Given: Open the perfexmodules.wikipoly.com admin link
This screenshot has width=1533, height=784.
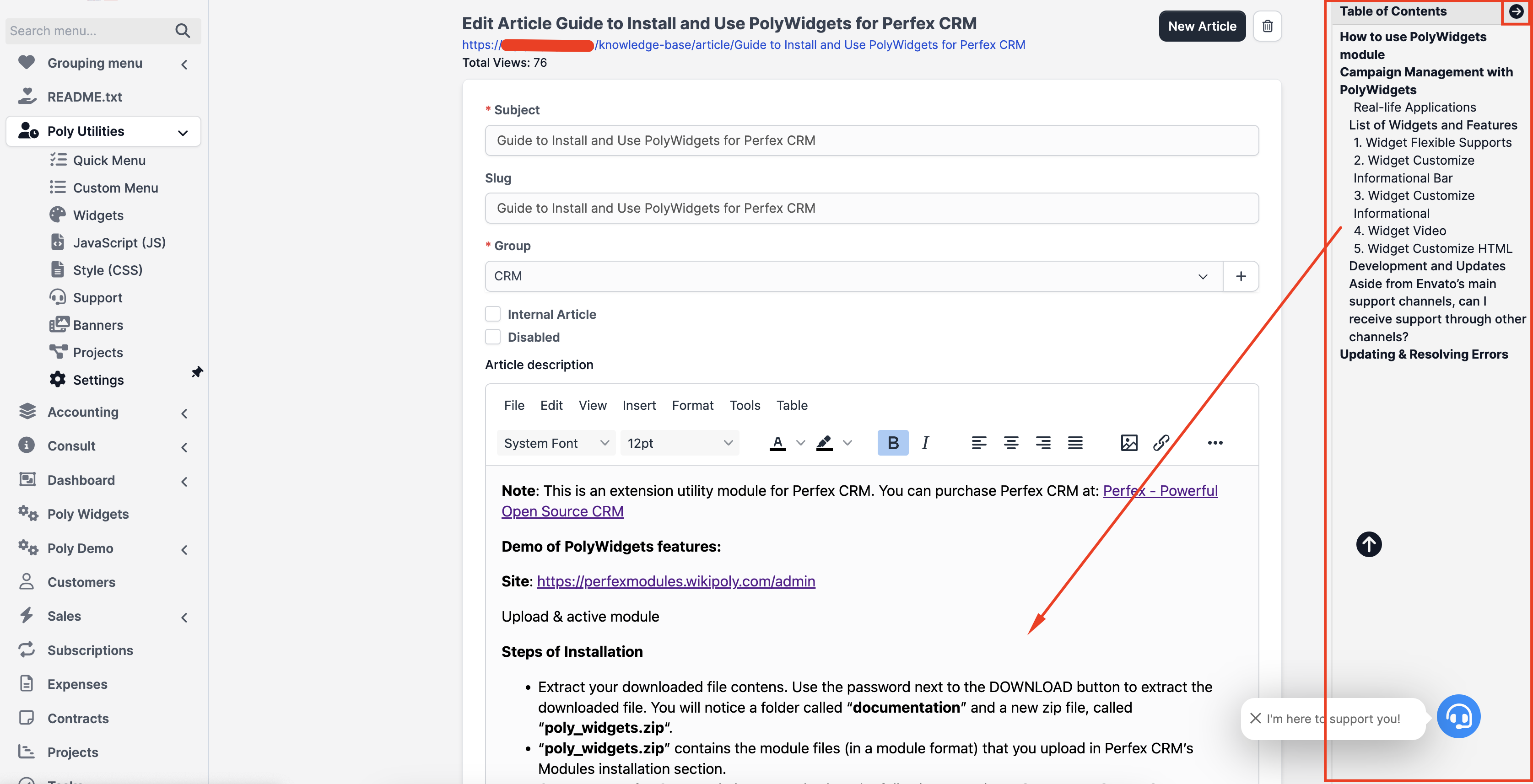Looking at the screenshot, I should click(x=675, y=581).
